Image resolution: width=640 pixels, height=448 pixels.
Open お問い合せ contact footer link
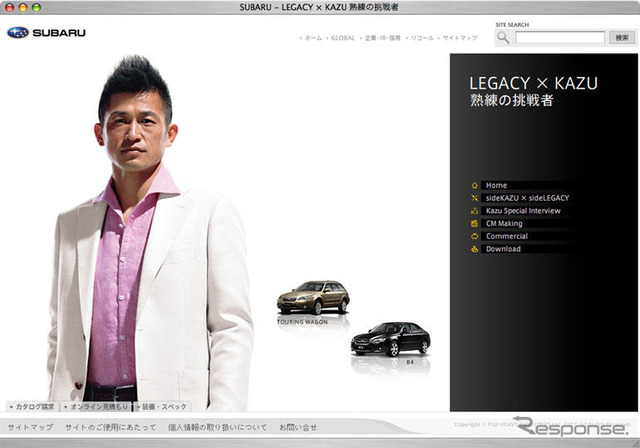click(298, 427)
